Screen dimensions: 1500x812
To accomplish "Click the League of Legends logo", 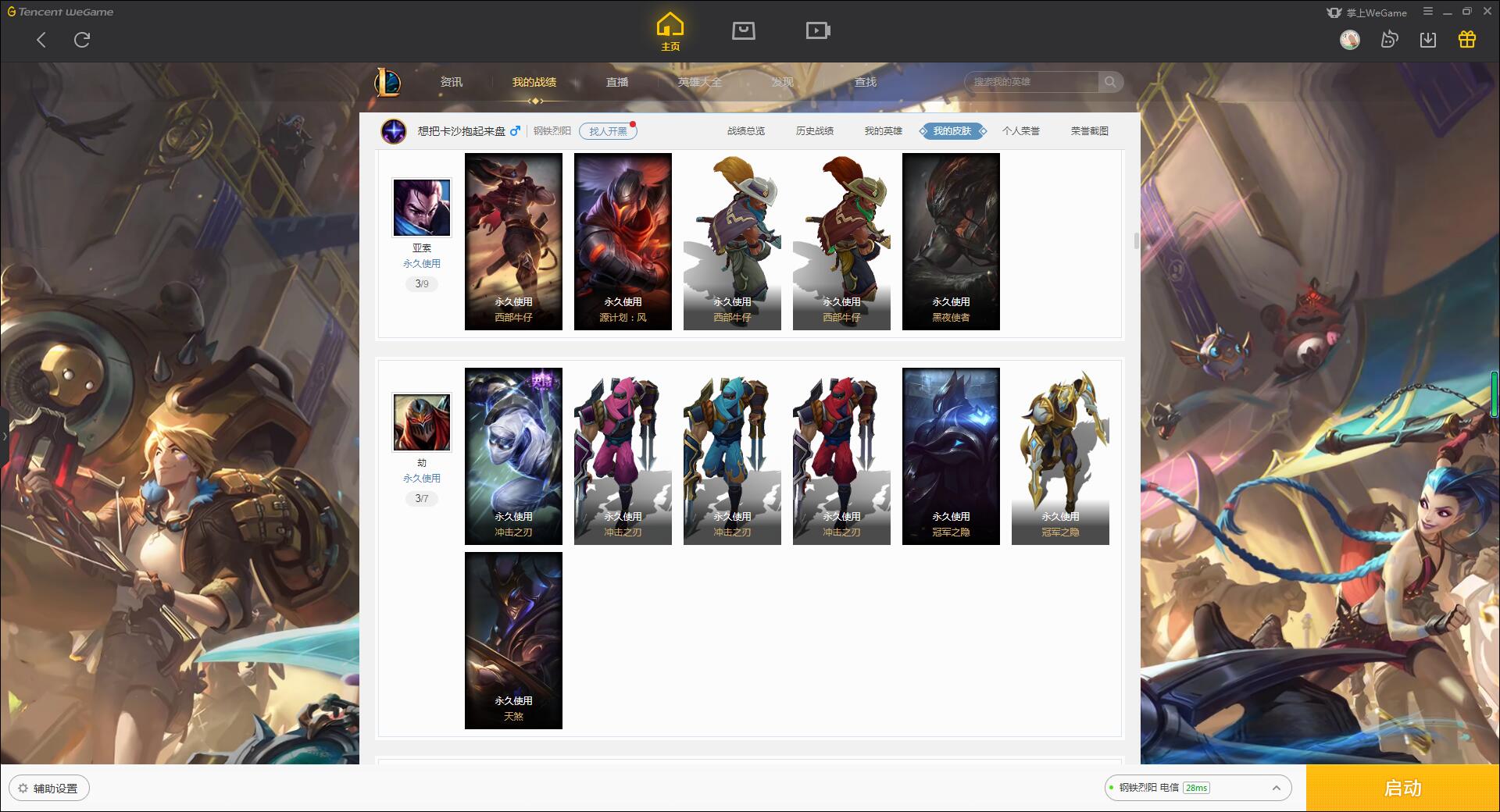I will 388,82.
